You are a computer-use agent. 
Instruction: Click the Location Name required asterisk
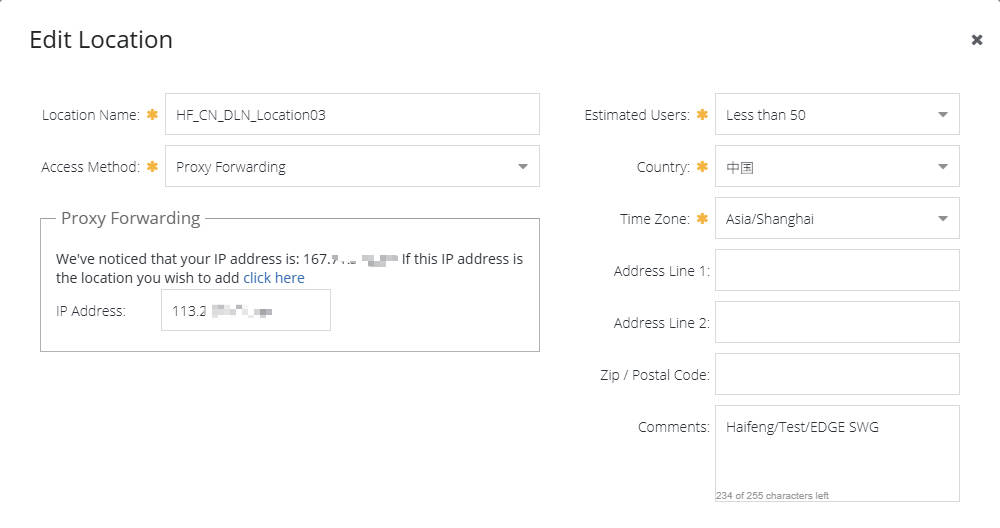[x=152, y=114]
